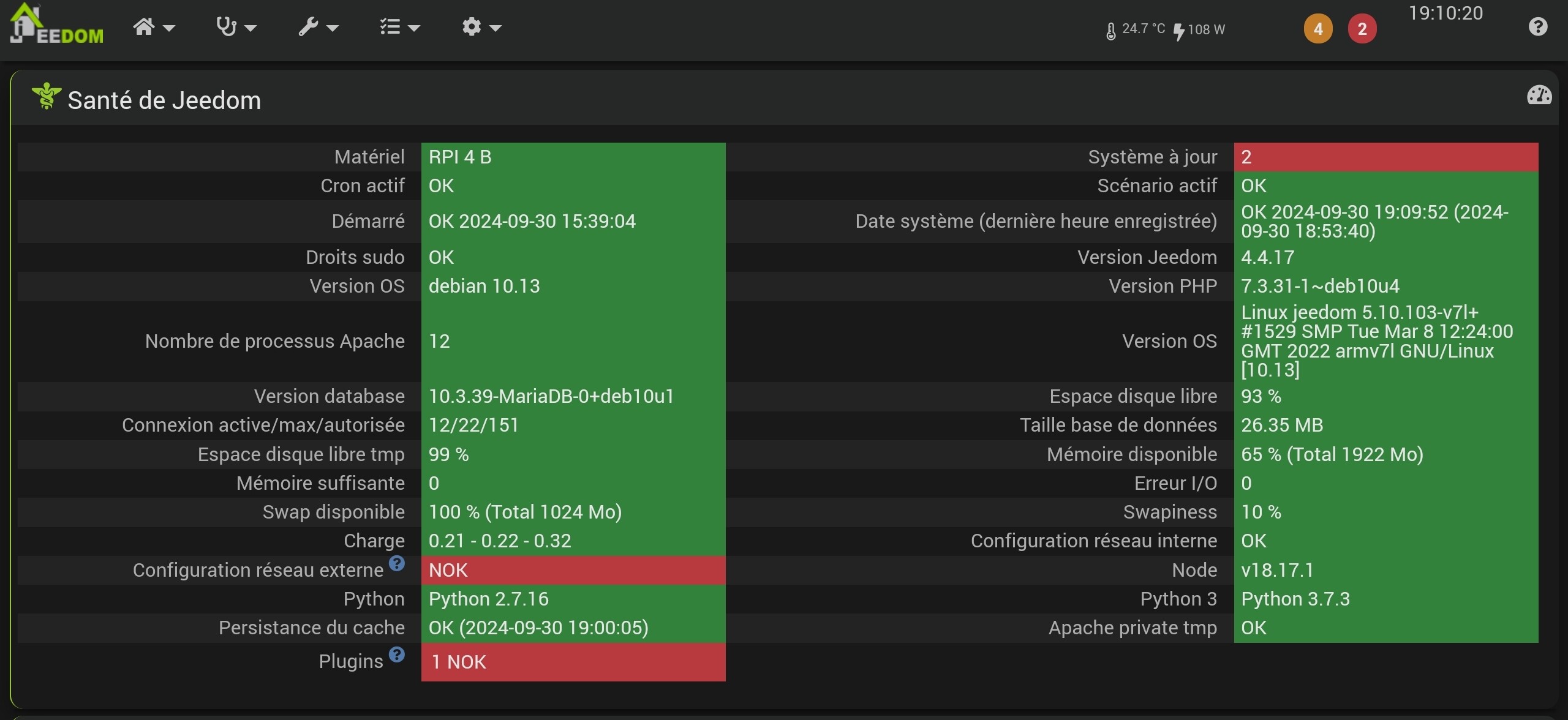Open the orange 4 messages badge
Image resolution: width=1568 pixels, height=720 pixels.
click(1317, 29)
